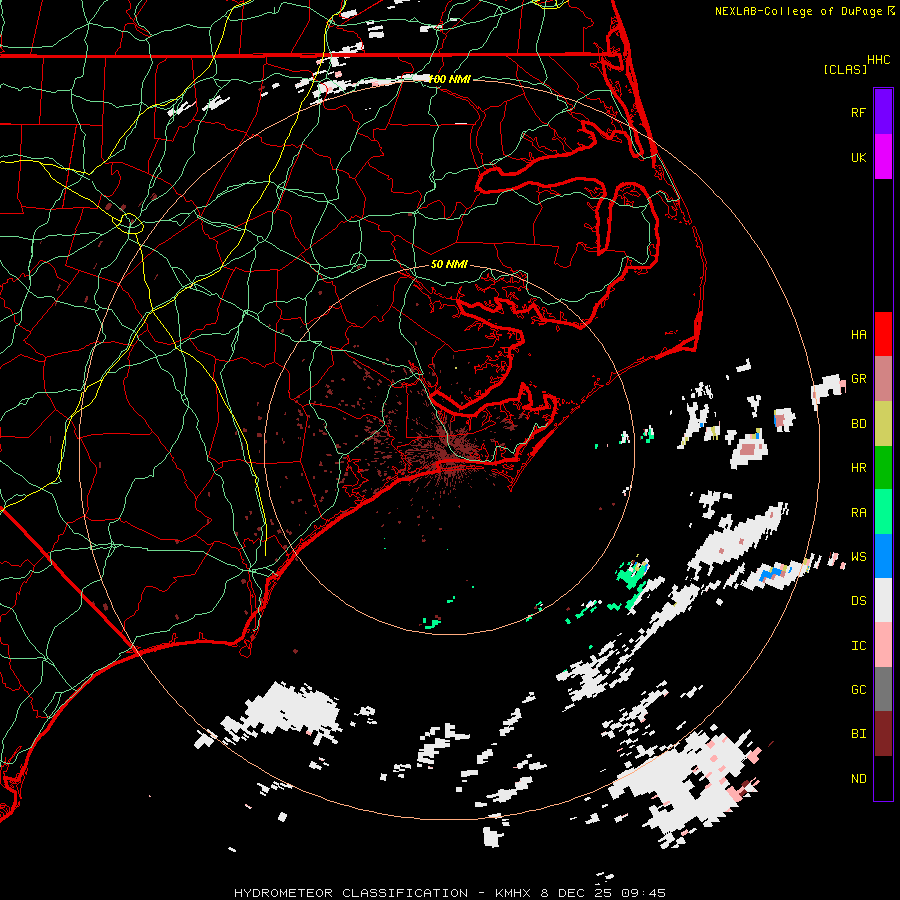Select the 'BD' legend label
The height and width of the screenshot is (900, 900).
tap(858, 424)
